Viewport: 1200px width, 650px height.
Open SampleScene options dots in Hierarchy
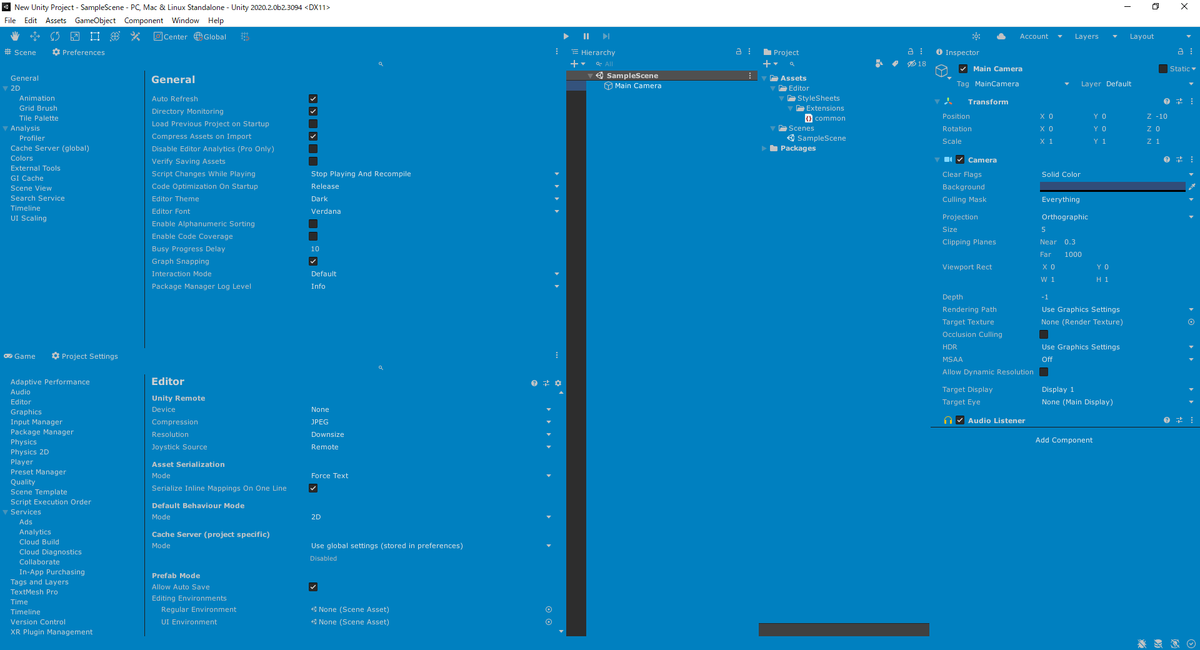pyautogui.click(x=750, y=76)
